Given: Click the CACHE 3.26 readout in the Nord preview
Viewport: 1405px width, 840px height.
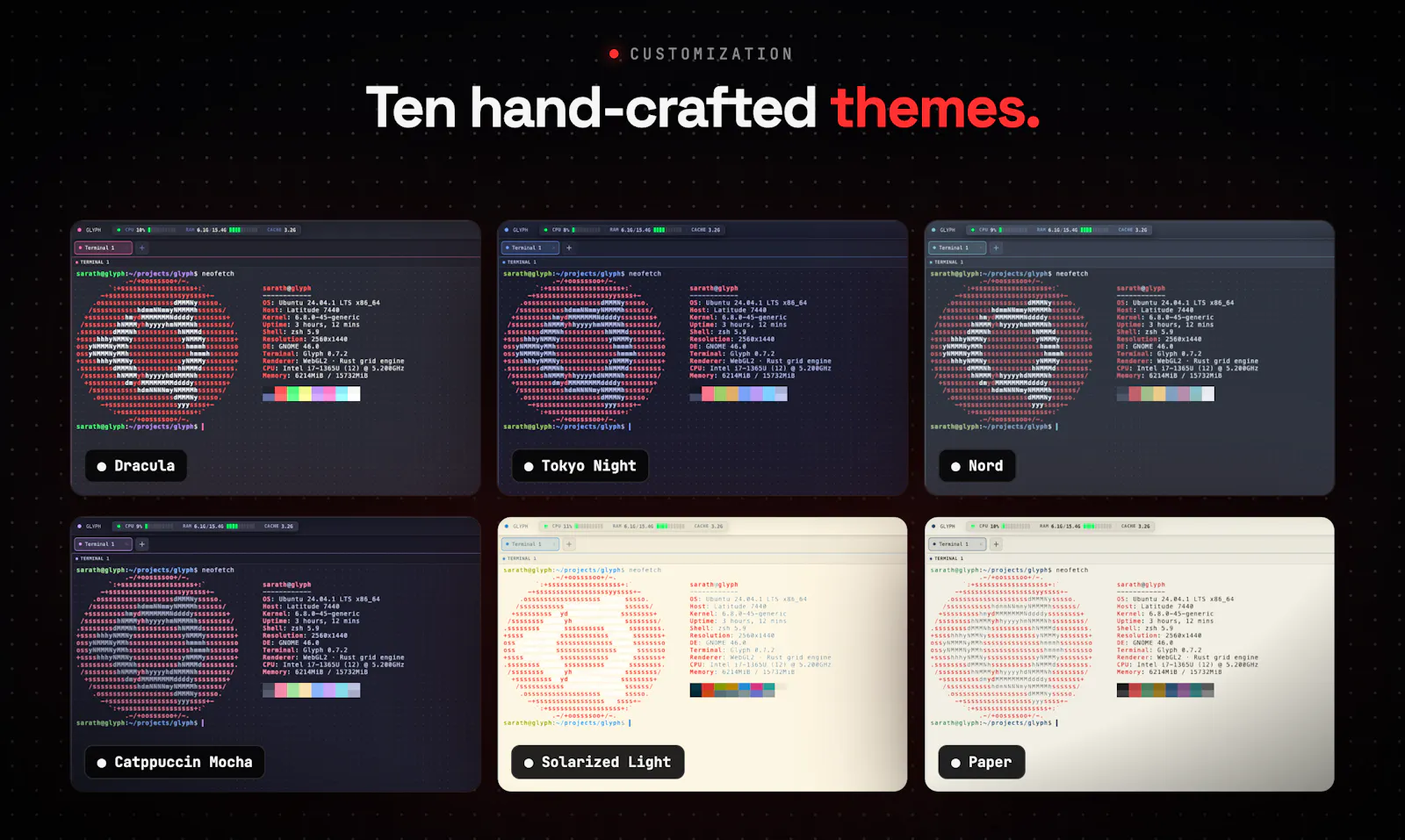Looking at the screenshot, I should [x=1133, y=230].
